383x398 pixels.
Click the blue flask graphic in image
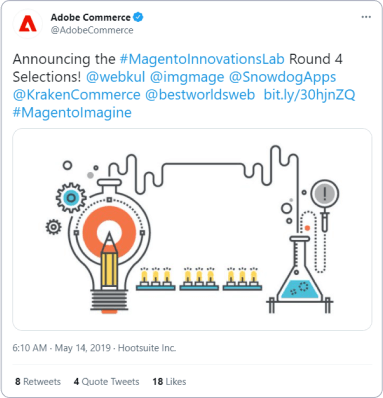299,274
